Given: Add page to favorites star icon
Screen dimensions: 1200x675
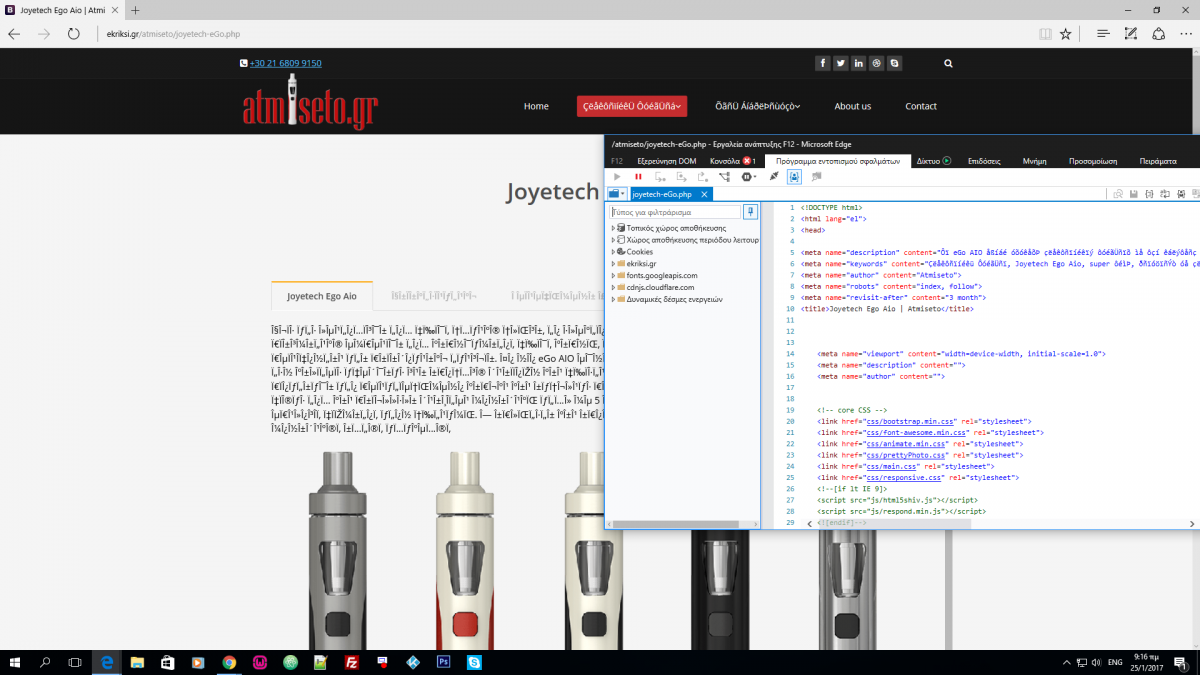Looking at the screenshot, I should (x=1066, y=33).
